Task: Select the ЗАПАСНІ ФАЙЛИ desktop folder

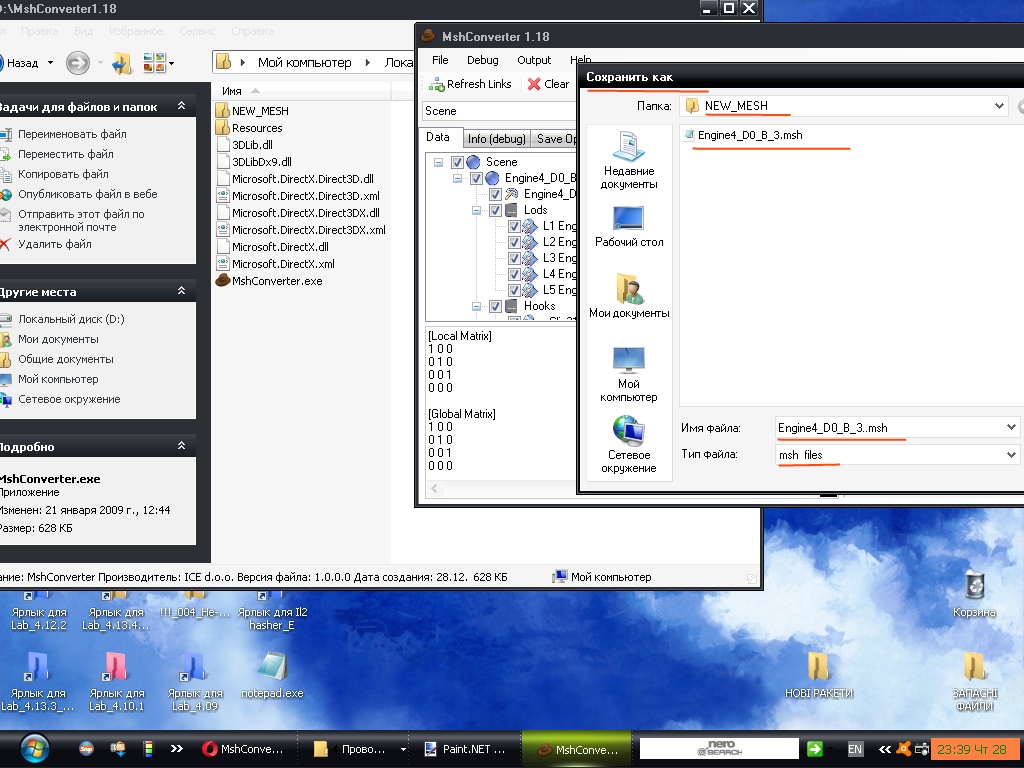Action: click(x=974, y=681)
